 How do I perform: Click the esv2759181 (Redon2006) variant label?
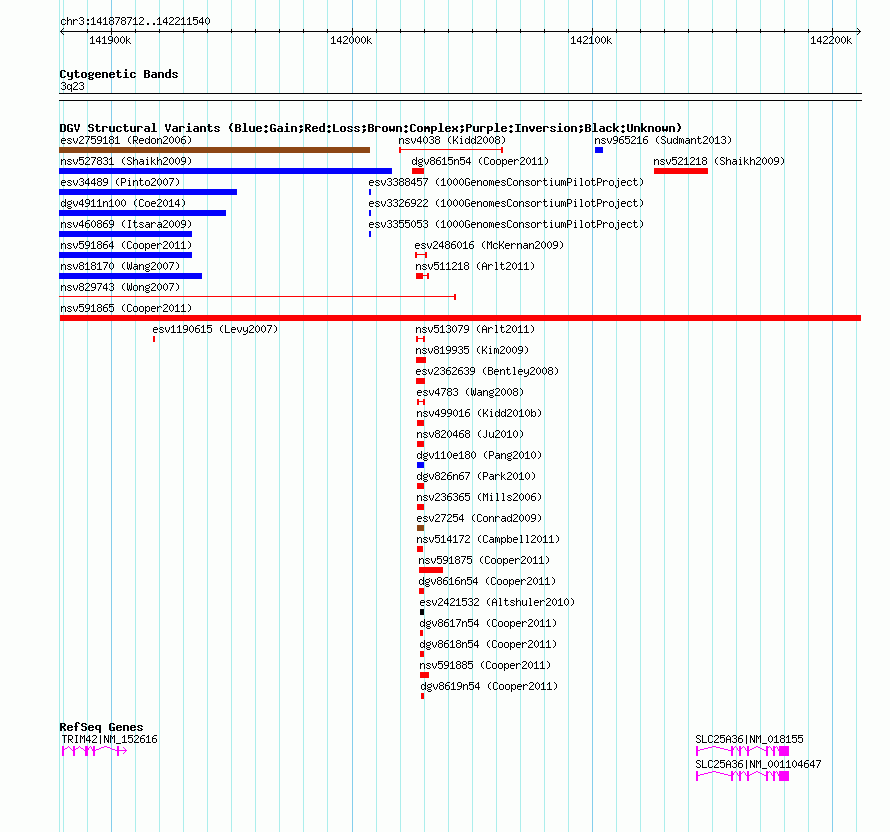coord(126,140)
